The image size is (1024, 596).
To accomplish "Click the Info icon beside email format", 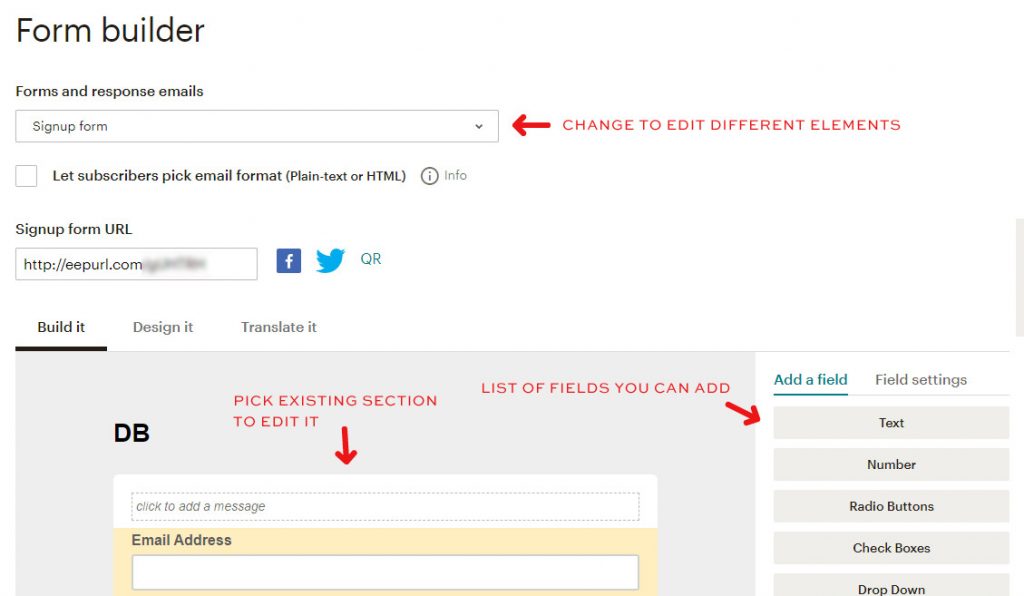I will 430,176.
